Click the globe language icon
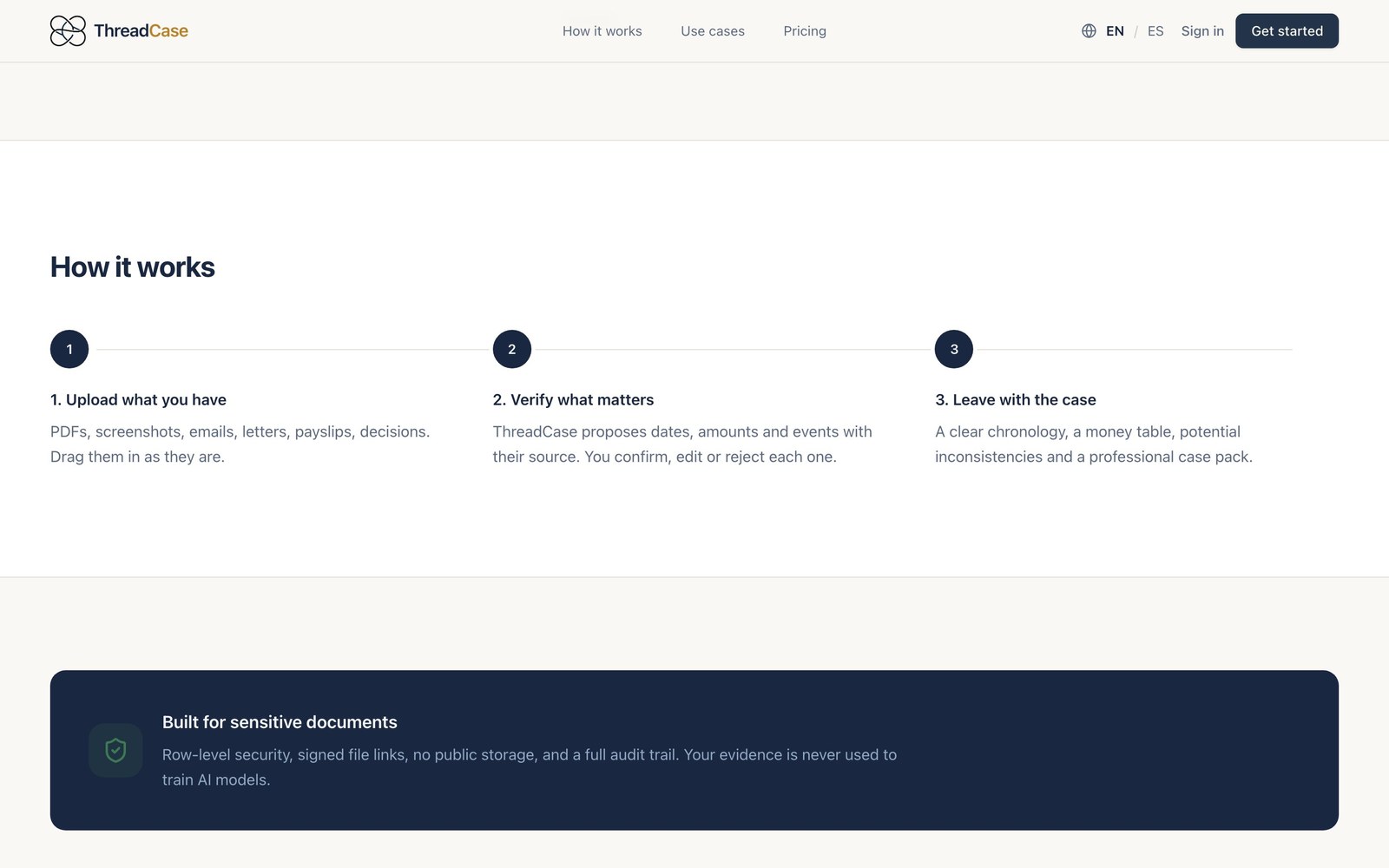1389x868 pixels. tap(1089, 31)
